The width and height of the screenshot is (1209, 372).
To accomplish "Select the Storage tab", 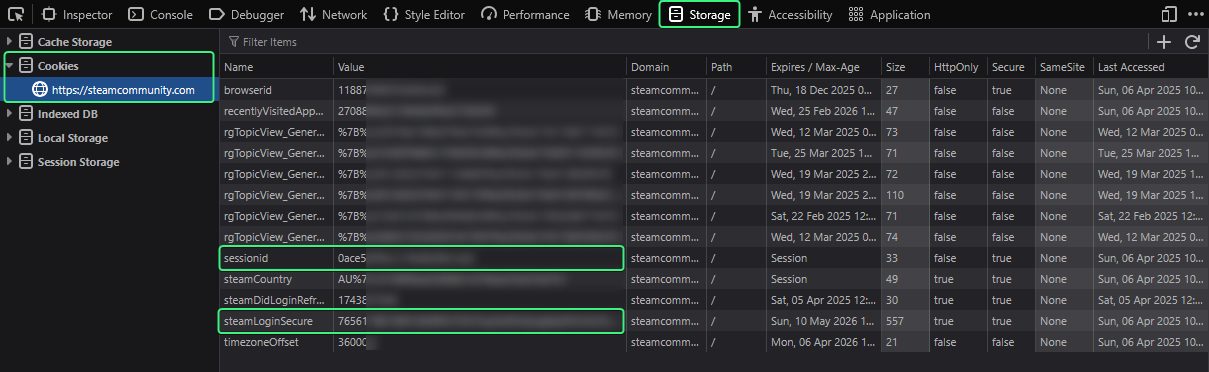I will click(699, 15).
